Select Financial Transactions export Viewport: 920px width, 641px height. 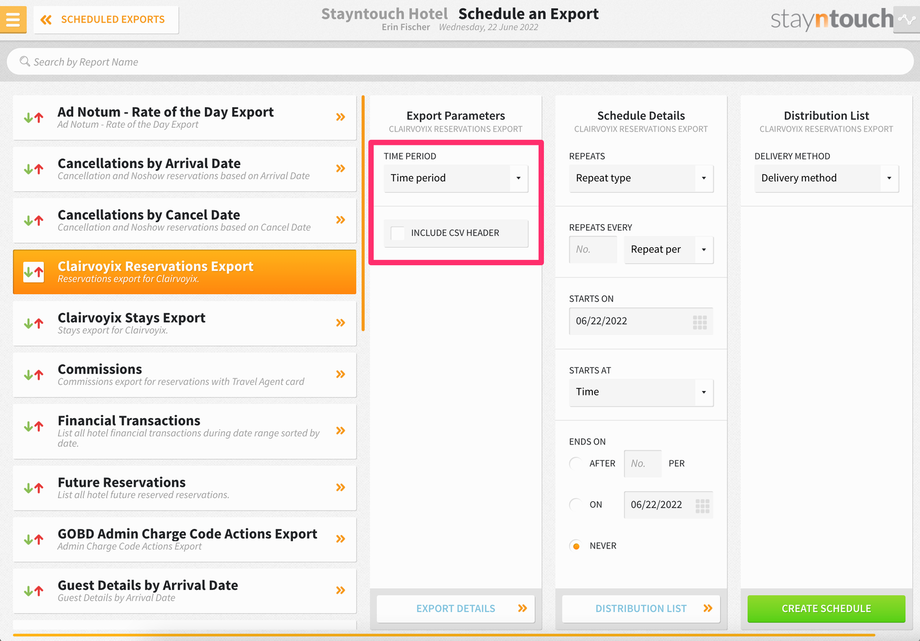184,431
